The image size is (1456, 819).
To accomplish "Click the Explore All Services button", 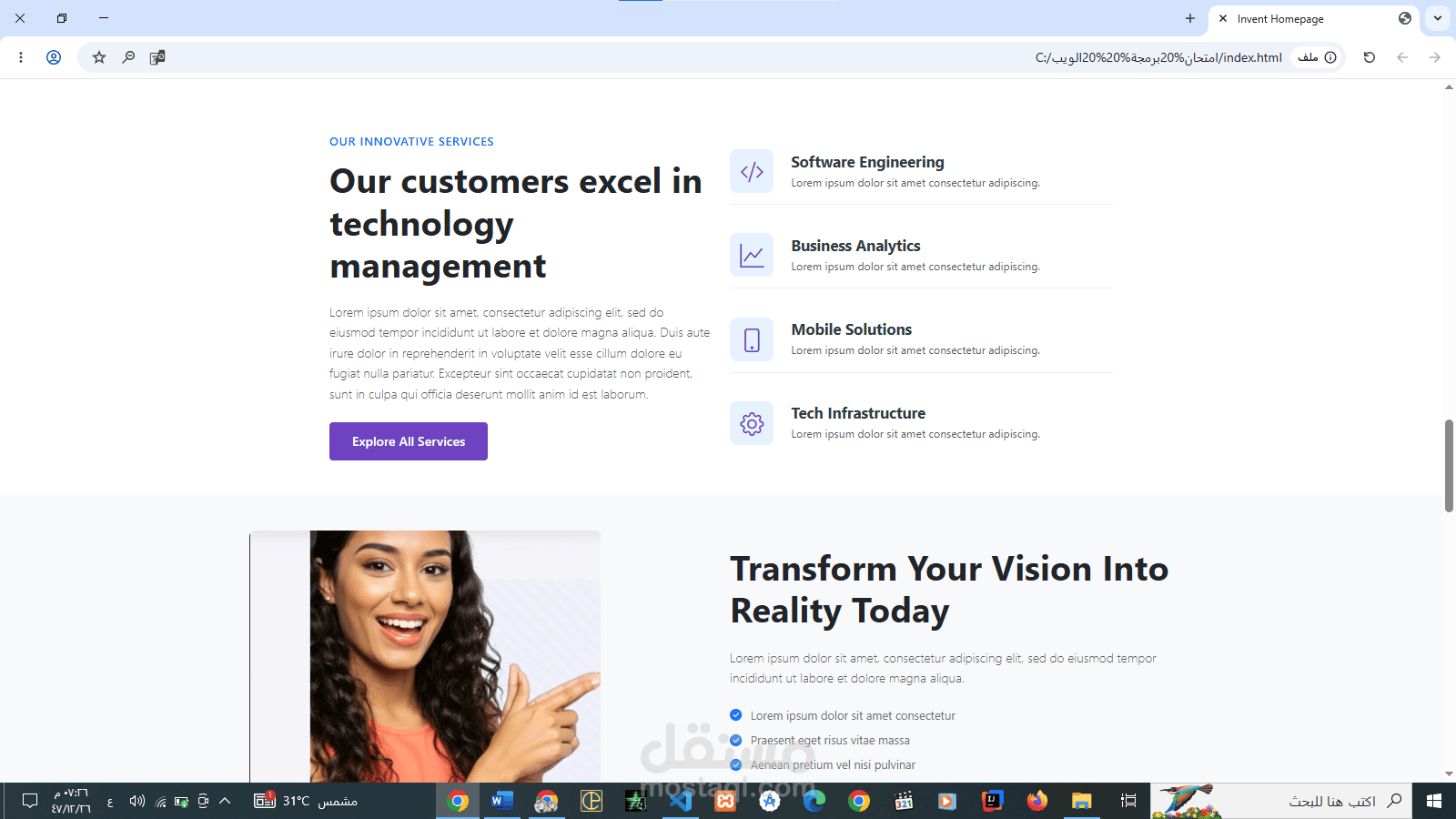I will 409,441.
